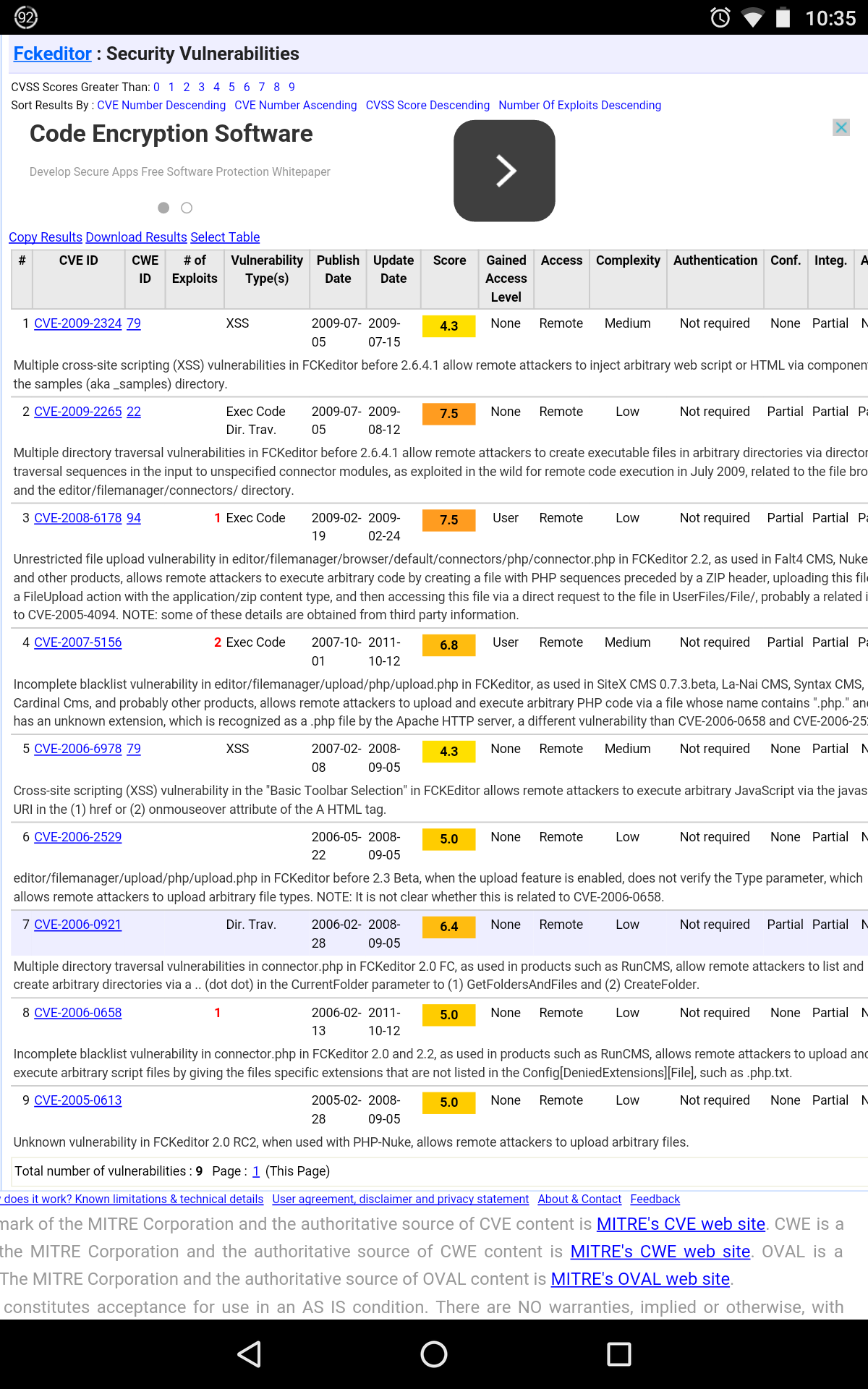This screenshot has height=1389, width=868.
Task: Open the Fckeditor title link
Action: [53, 54]
